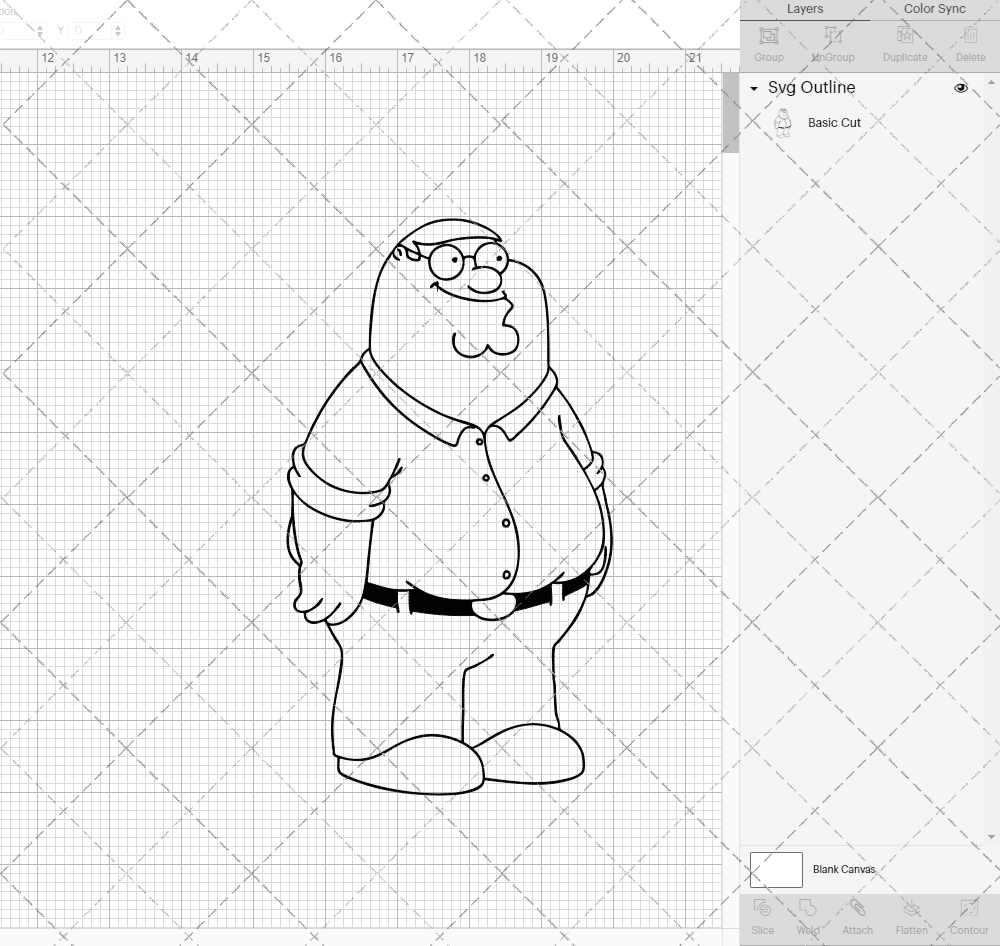Click the Basic Cut layer entry

coord(835,122)
